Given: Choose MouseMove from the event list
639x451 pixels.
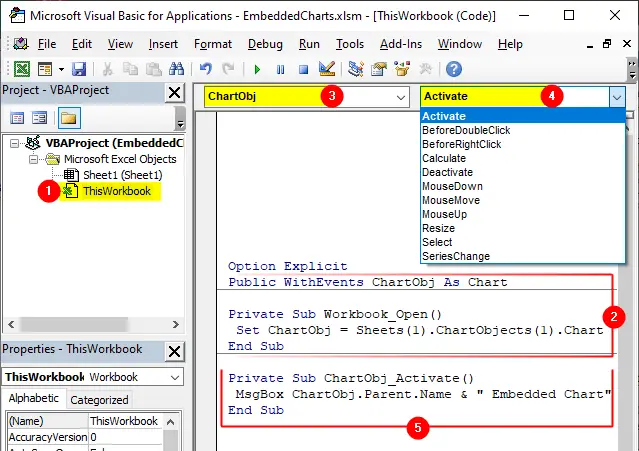Looking at the screenshot, I should point(522,200).
